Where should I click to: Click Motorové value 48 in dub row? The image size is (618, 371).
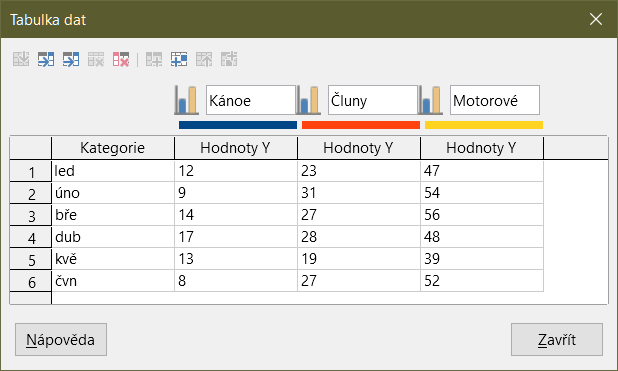pos(482,237)
